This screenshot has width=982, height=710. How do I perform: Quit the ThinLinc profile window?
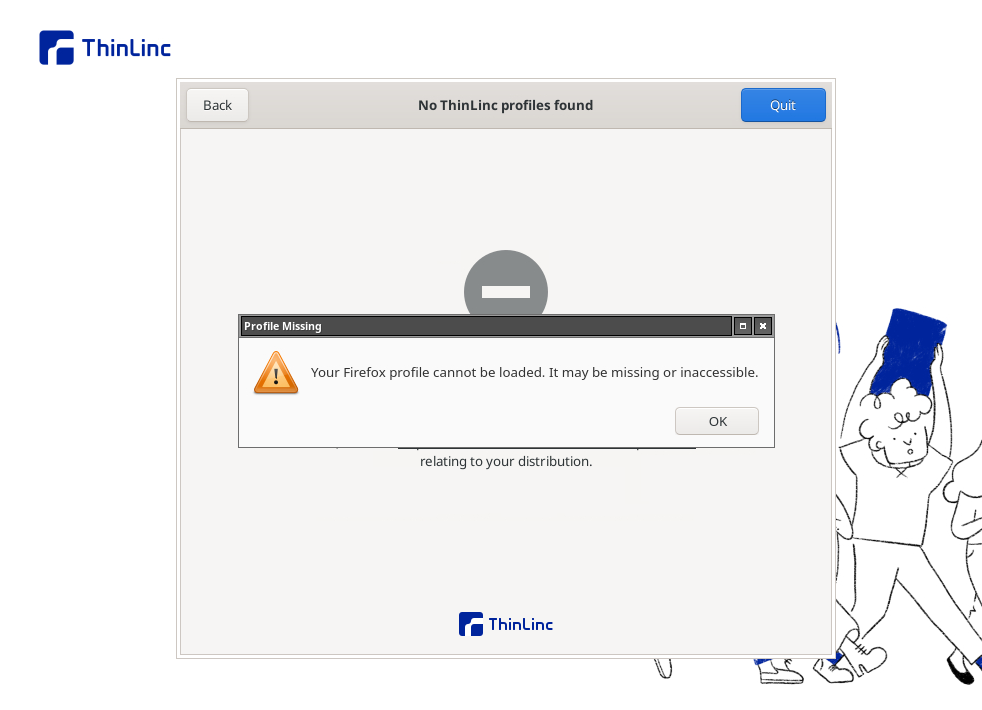tap(783, 105)
